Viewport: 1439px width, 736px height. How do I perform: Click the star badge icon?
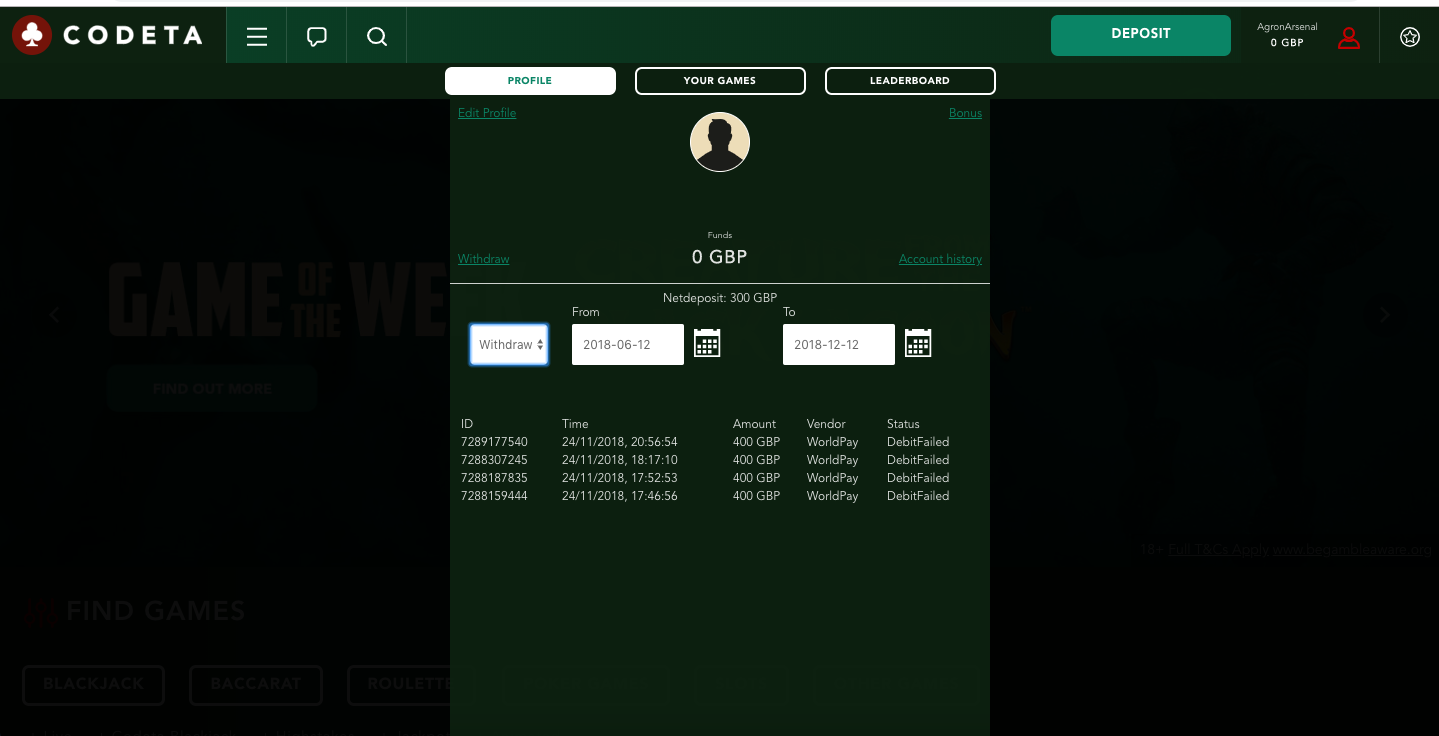1410,37
